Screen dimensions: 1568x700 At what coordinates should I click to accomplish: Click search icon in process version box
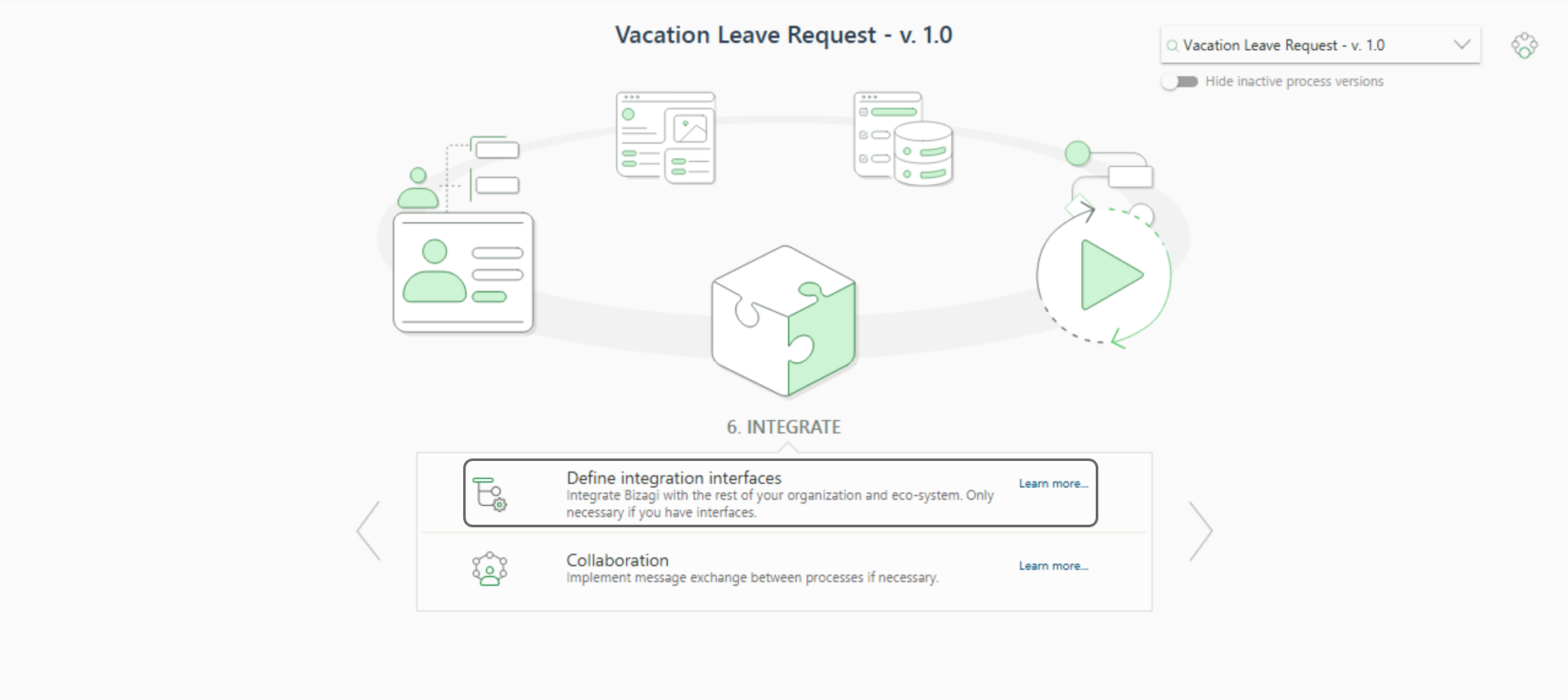1172,46
